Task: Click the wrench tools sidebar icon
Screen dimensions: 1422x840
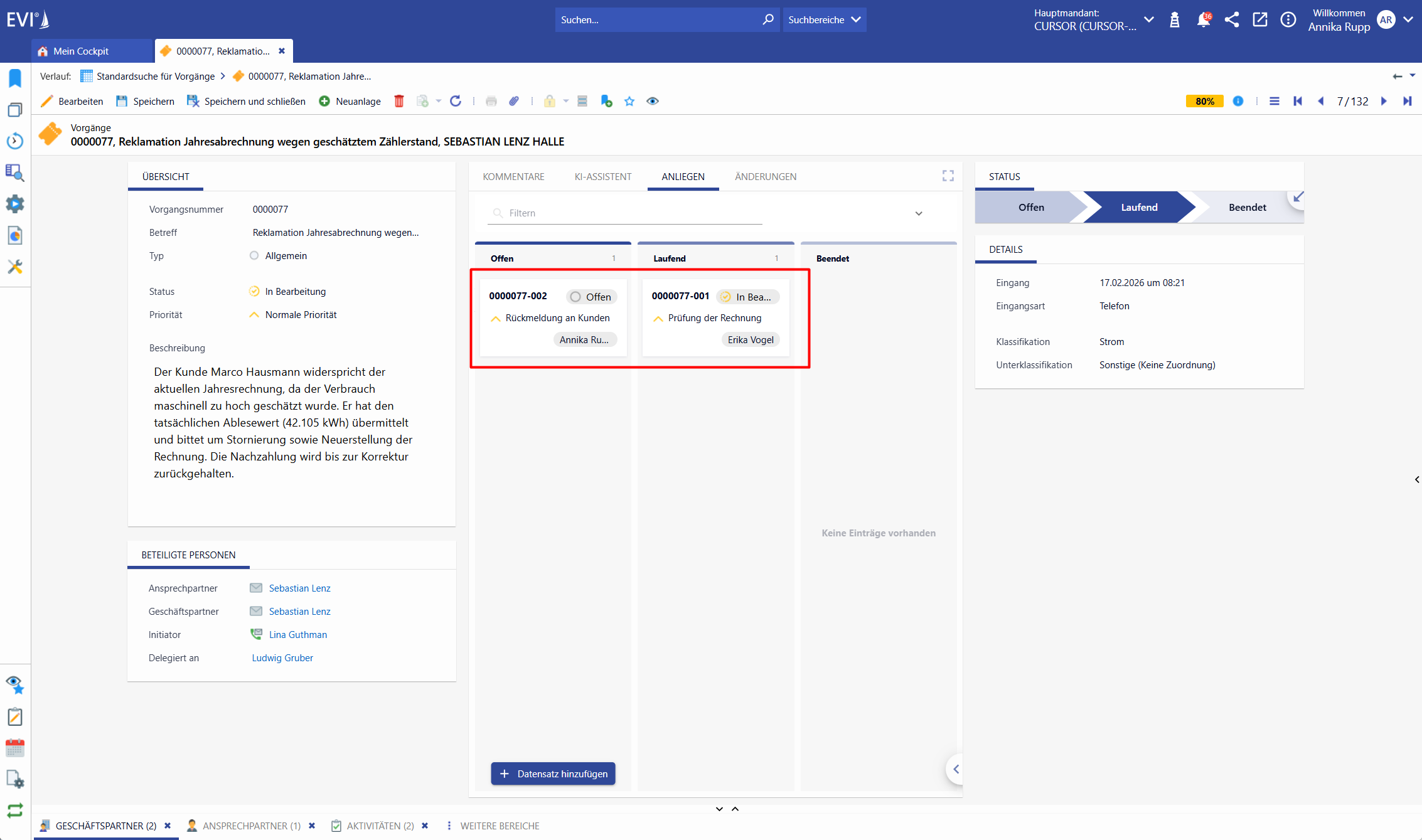Action: [x=15, y=267]
